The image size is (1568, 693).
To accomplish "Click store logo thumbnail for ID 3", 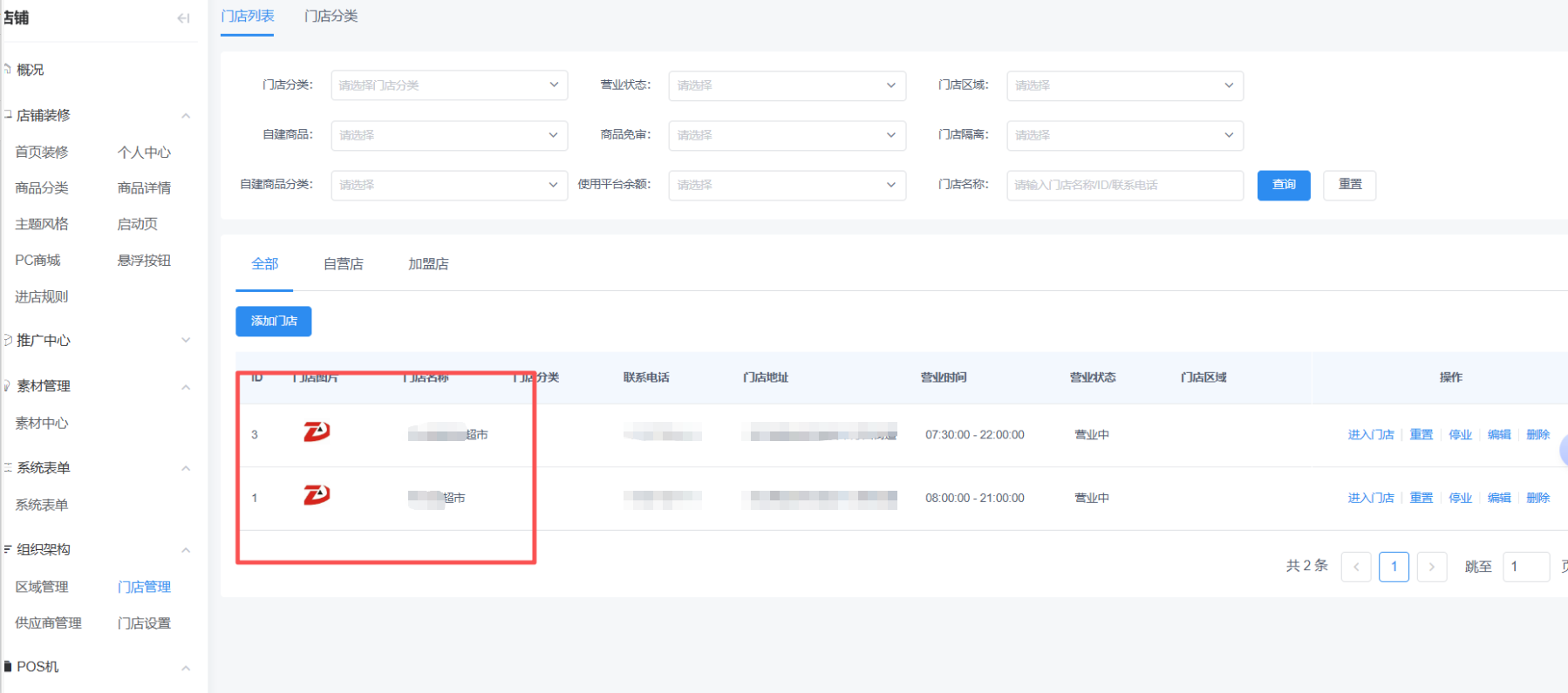I will coord(317,432).
